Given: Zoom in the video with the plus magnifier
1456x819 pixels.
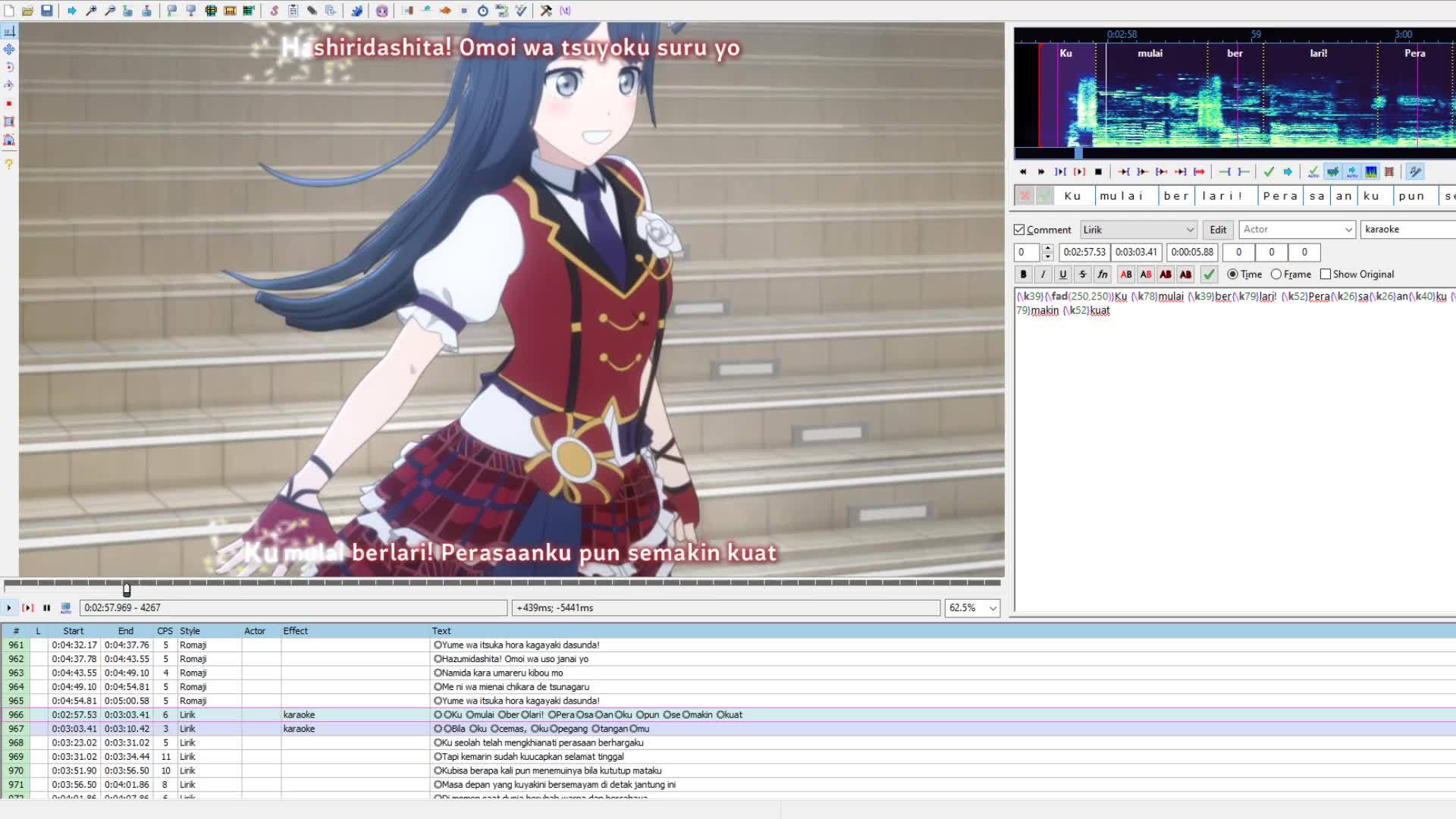Looking at the screenshot, I should 91,11.
